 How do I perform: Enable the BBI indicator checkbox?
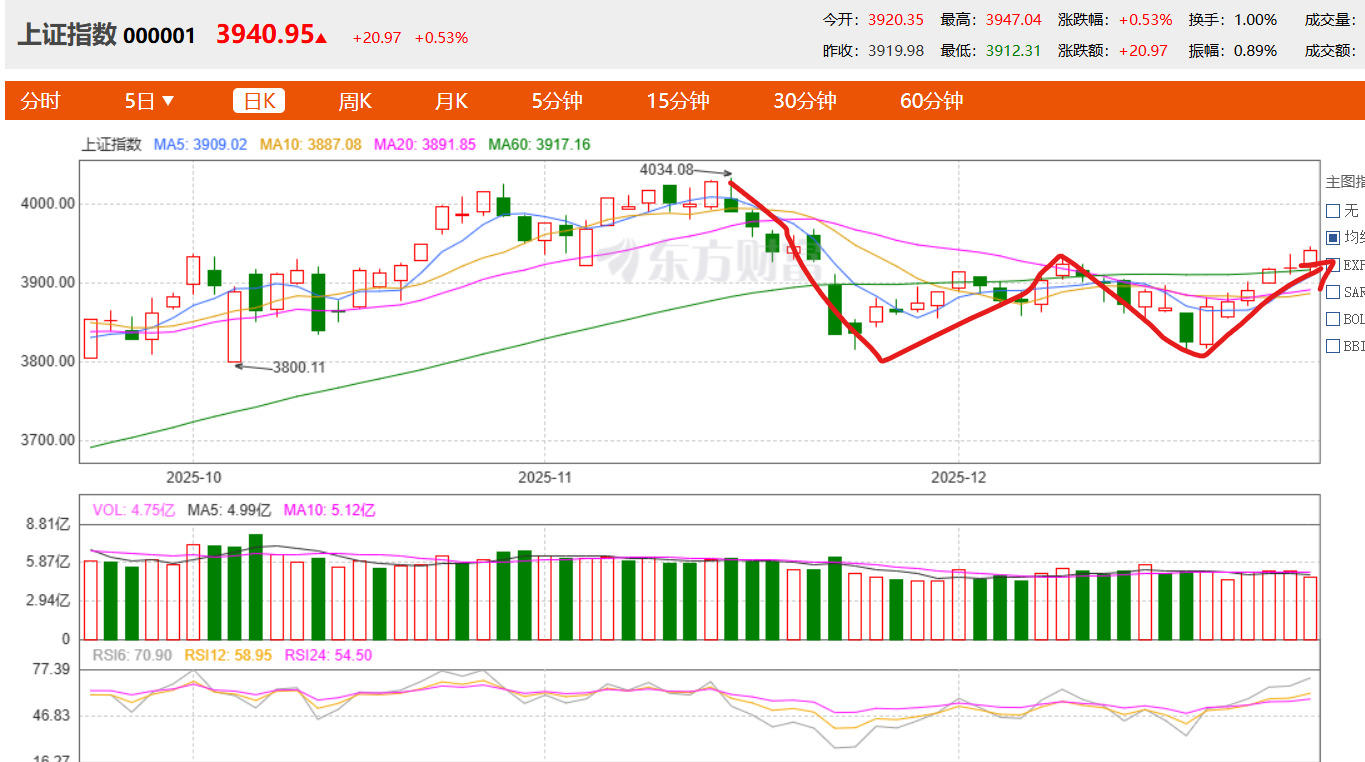(x=1332, y=346)
